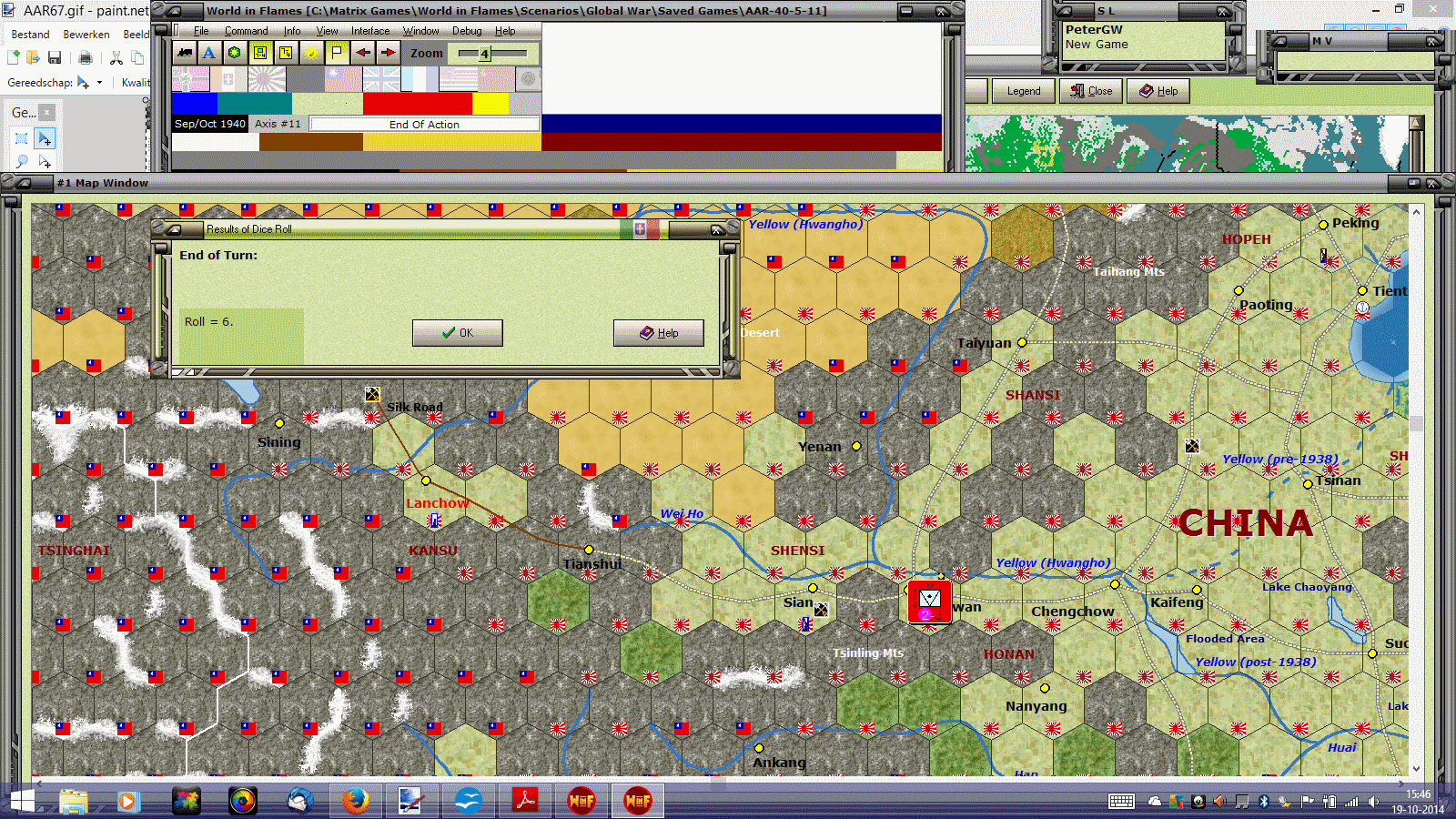This screenshot has width=1456, height=819.
Task: Click the sun weather toolbar icon
Action: click(x=311, y=53)
